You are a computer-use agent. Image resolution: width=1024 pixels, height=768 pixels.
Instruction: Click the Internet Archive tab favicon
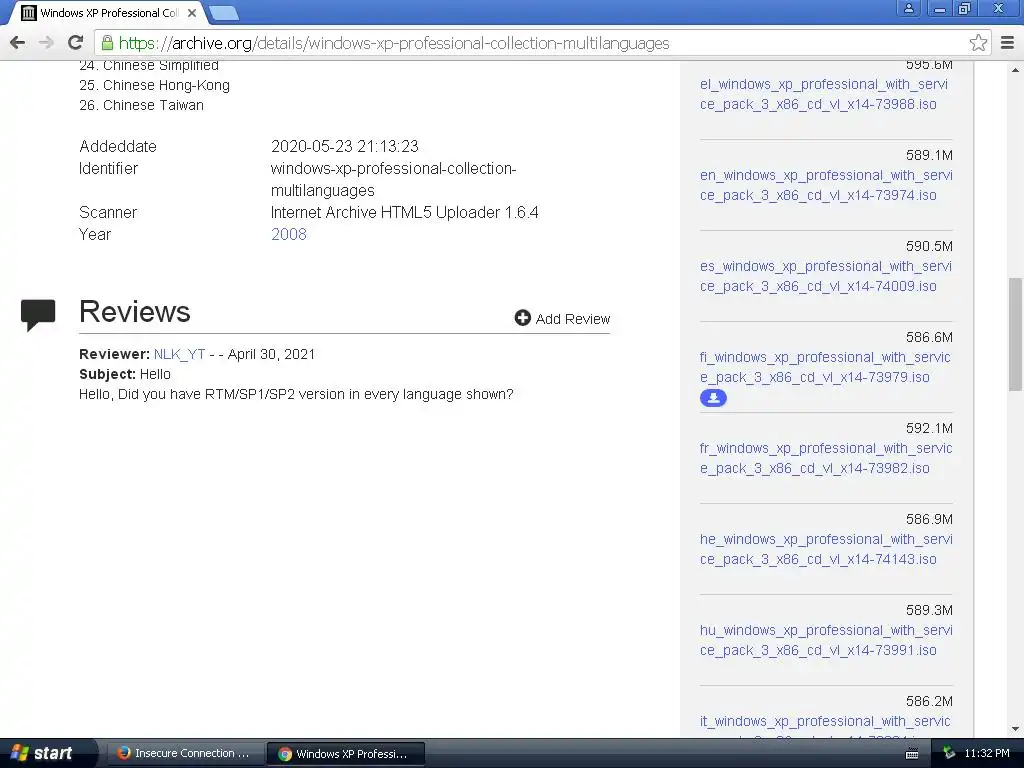[28, 13]
